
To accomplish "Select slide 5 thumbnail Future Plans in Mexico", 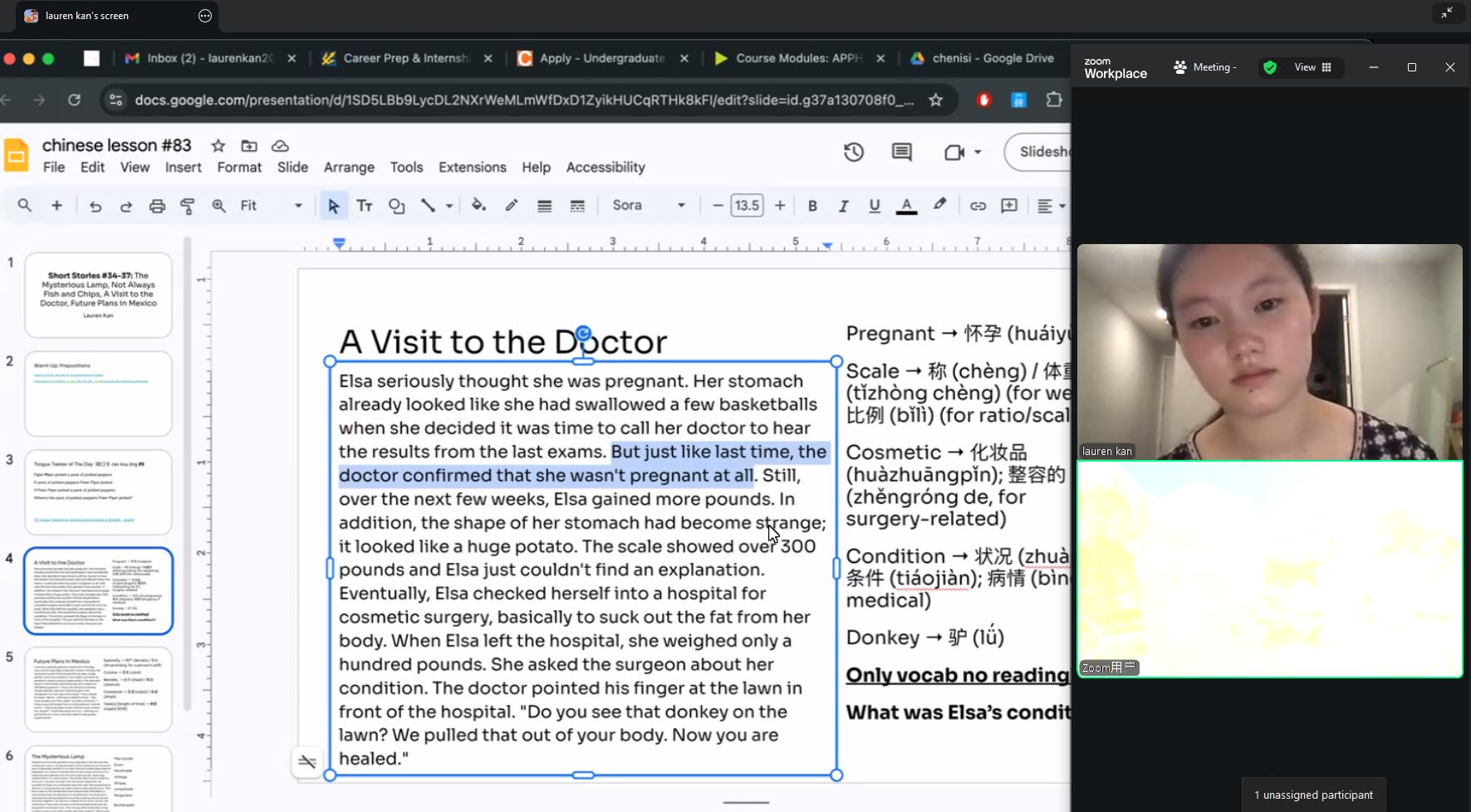I will pyautogui.click(x=98, y=689).
